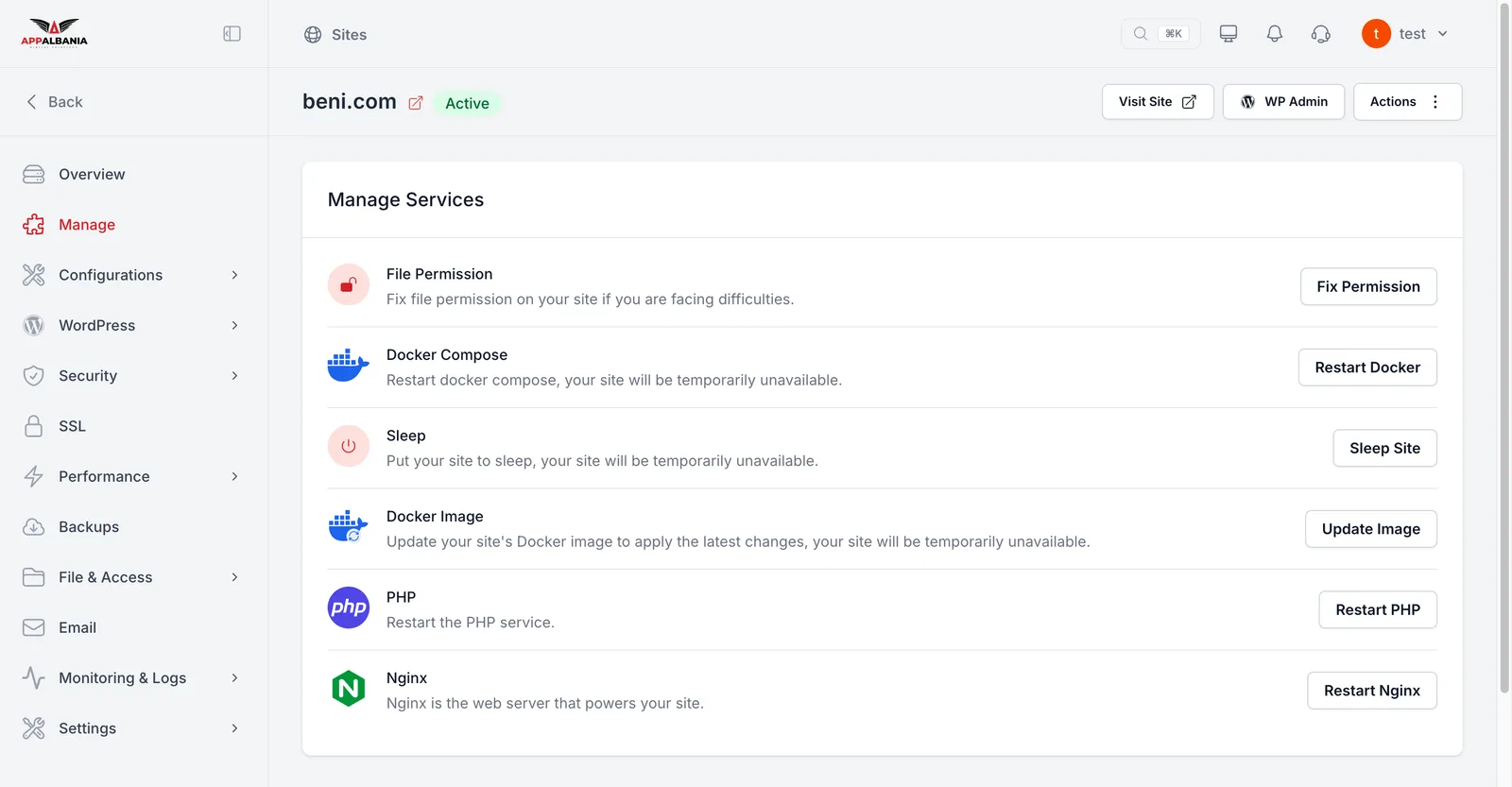This screenshot has height=787, width=1512.
Task: Expand the Settings submenu chevron
Action: [x=234, y=728]
